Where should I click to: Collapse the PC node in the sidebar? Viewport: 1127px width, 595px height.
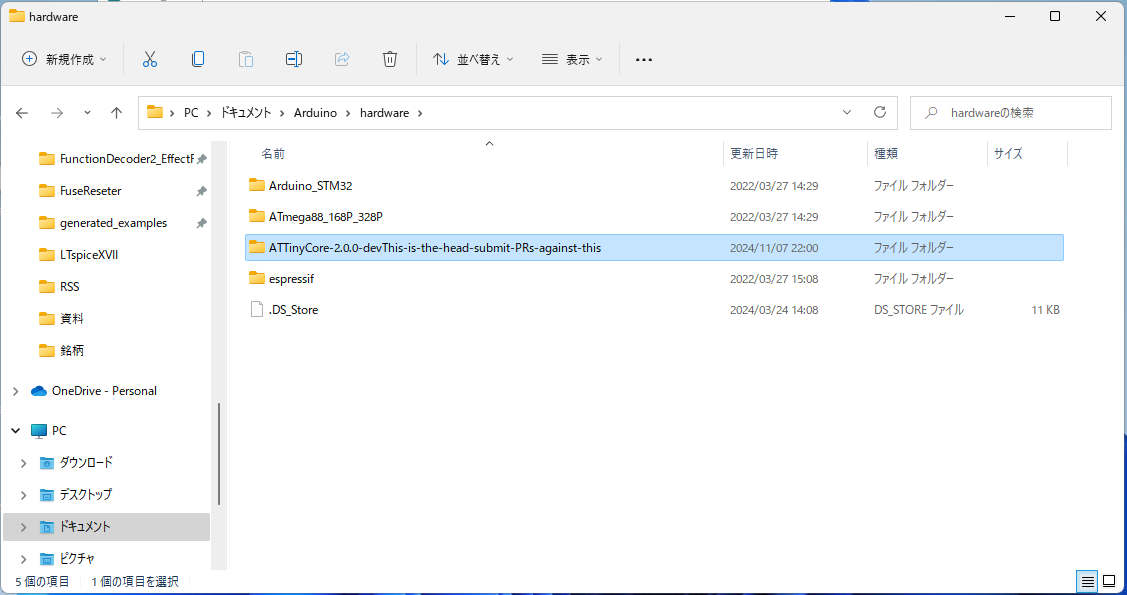(x=15, y=430)
